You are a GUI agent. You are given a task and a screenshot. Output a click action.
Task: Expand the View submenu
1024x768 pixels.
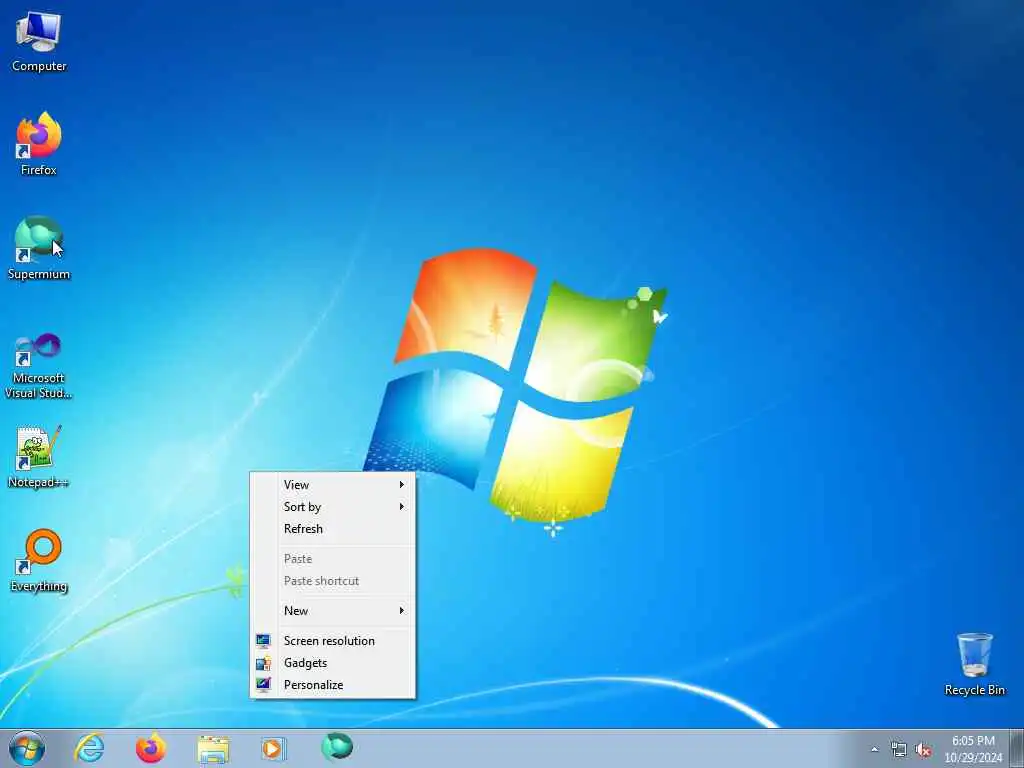(332, 485)
